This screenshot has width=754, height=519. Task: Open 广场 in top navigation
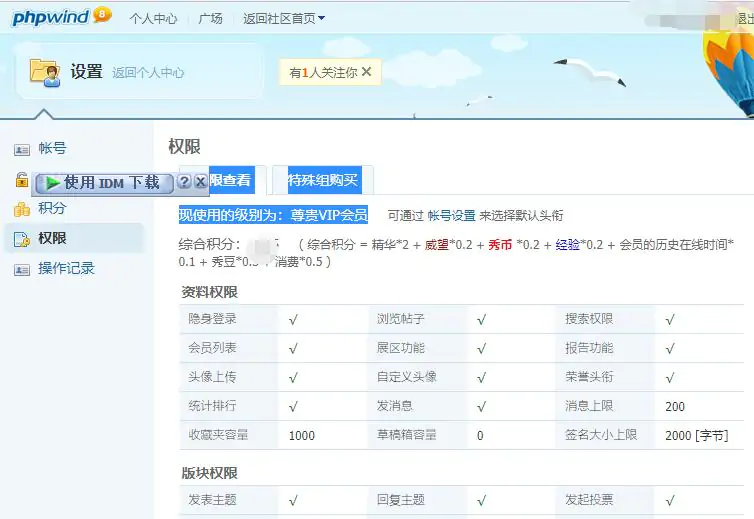[x=211, y=18]
